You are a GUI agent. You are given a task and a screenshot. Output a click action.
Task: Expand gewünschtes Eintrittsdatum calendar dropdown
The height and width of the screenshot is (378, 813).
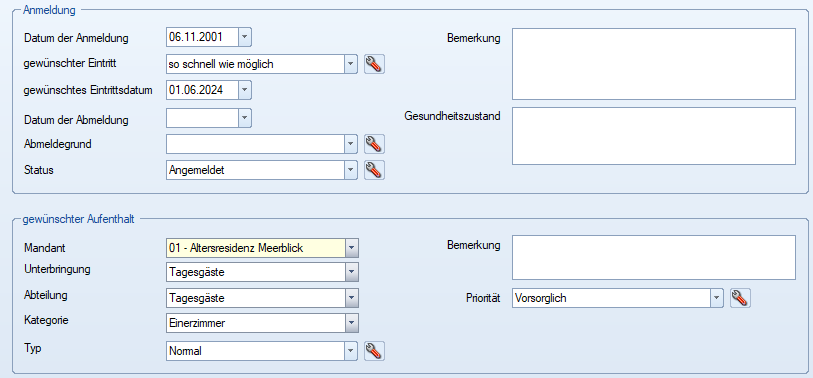coord(245,90)
